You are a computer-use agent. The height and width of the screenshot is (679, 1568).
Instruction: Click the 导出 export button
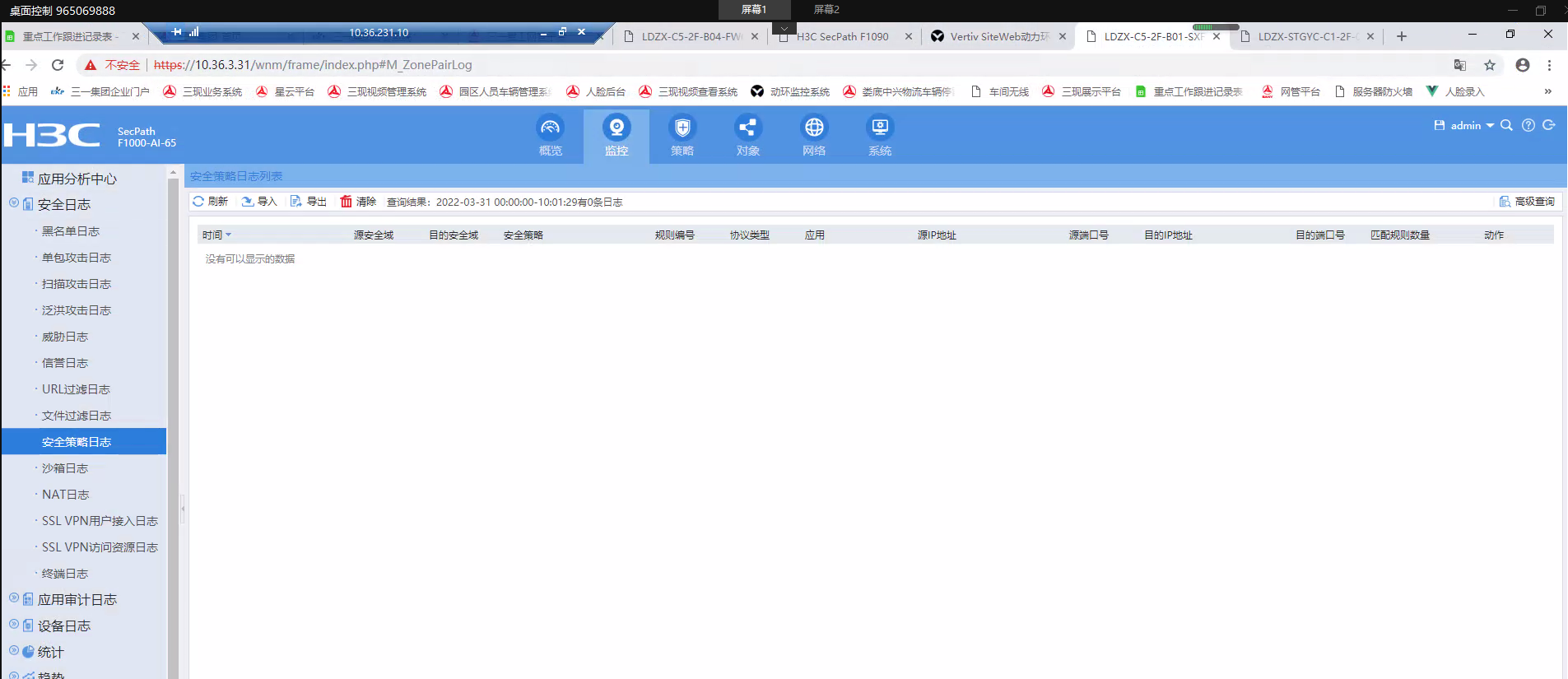309,202
